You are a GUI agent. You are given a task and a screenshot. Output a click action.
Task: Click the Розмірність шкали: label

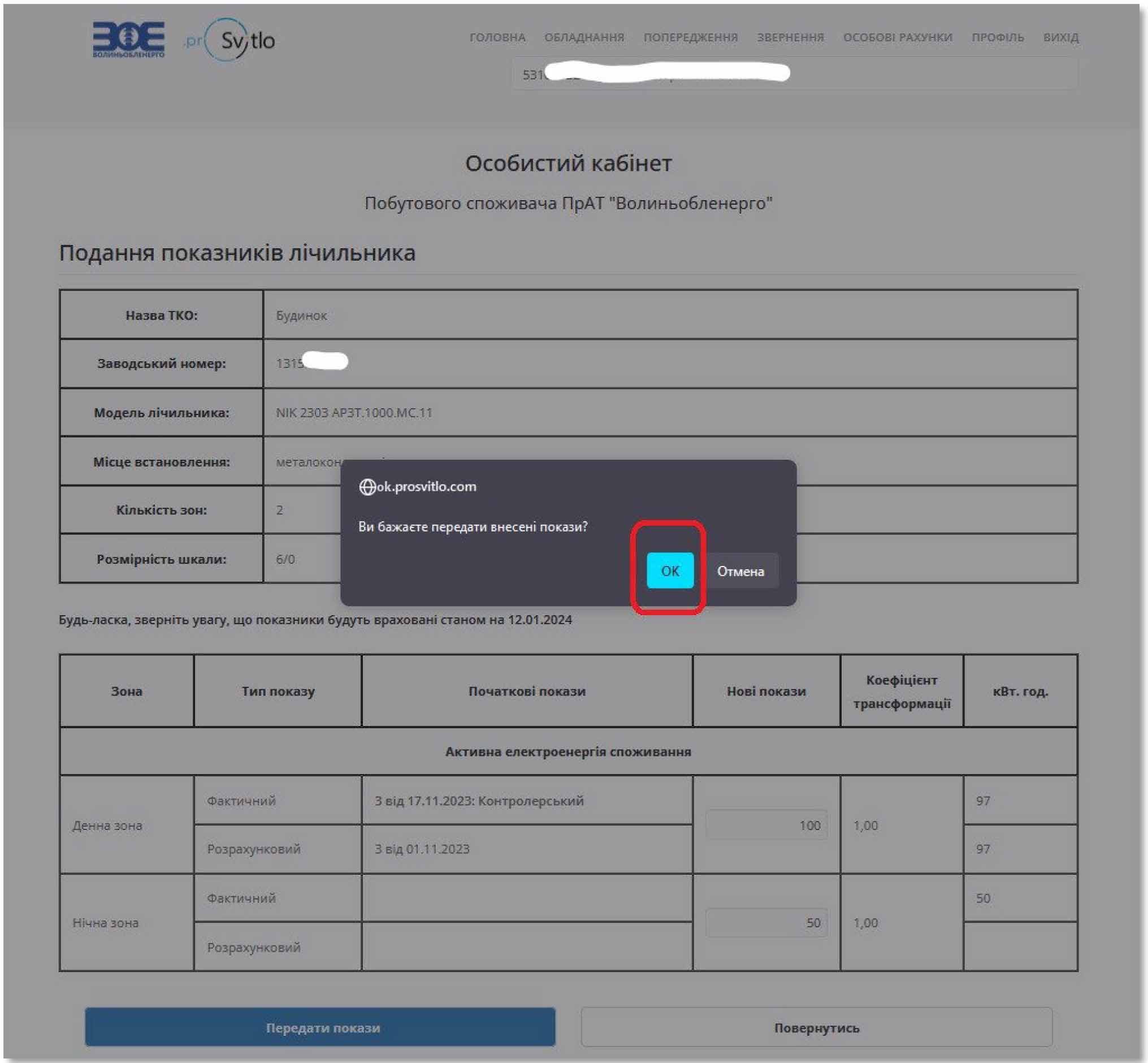(x=162, y=559)
